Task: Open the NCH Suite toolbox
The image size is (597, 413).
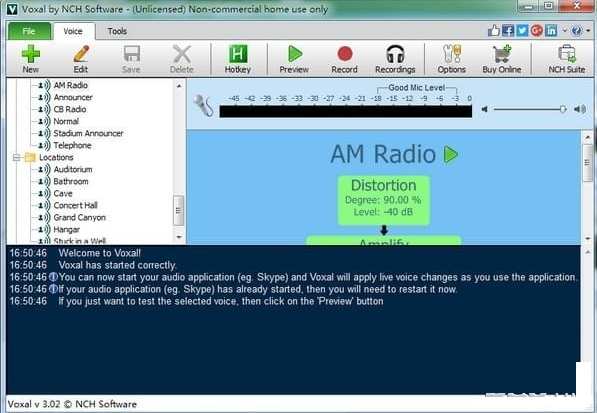Action: [x=567, y=59]
